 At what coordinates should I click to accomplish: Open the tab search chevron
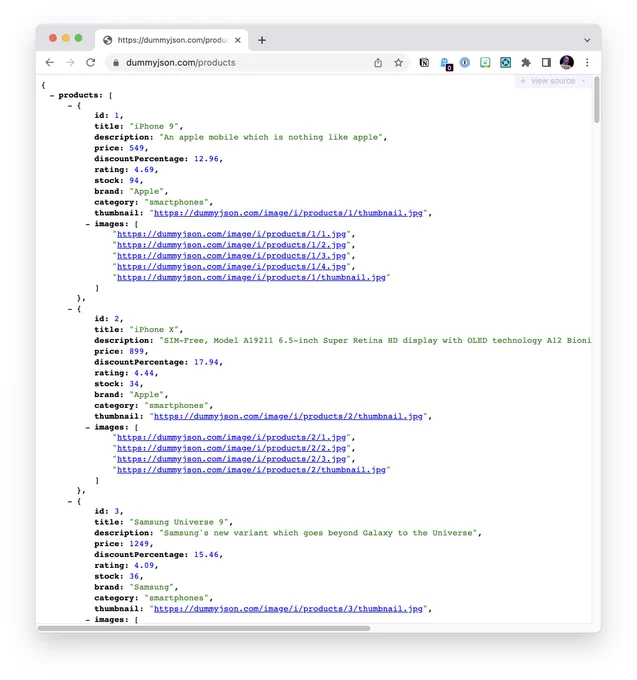pyautogui.click(x=587, y=40)
